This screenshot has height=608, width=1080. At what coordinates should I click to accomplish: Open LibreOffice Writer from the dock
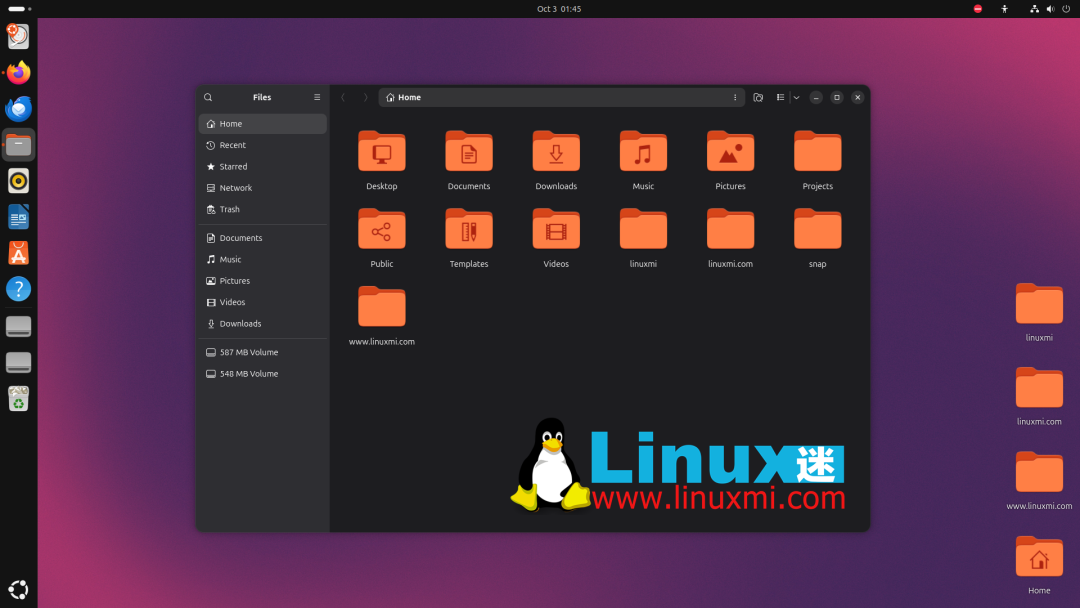tap(19, 218)
